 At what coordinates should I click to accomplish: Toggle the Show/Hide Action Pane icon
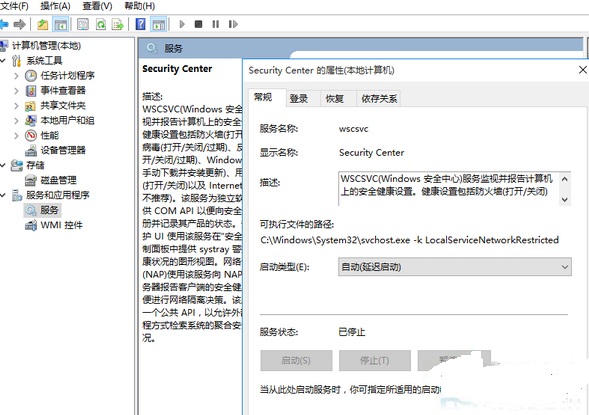pyautogui.click(x=159, y=25)
